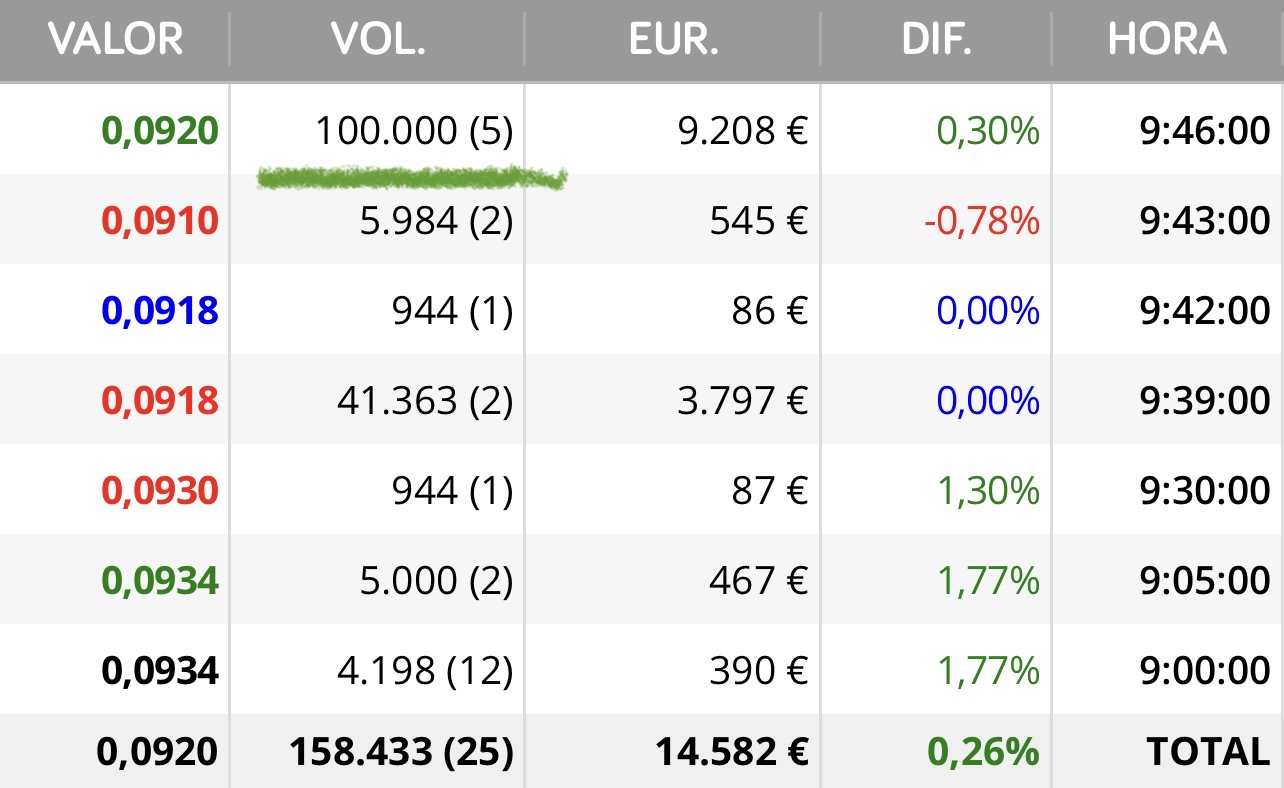
Task: Click the -0,78% difference cell
Action: [x=982, y=221]
